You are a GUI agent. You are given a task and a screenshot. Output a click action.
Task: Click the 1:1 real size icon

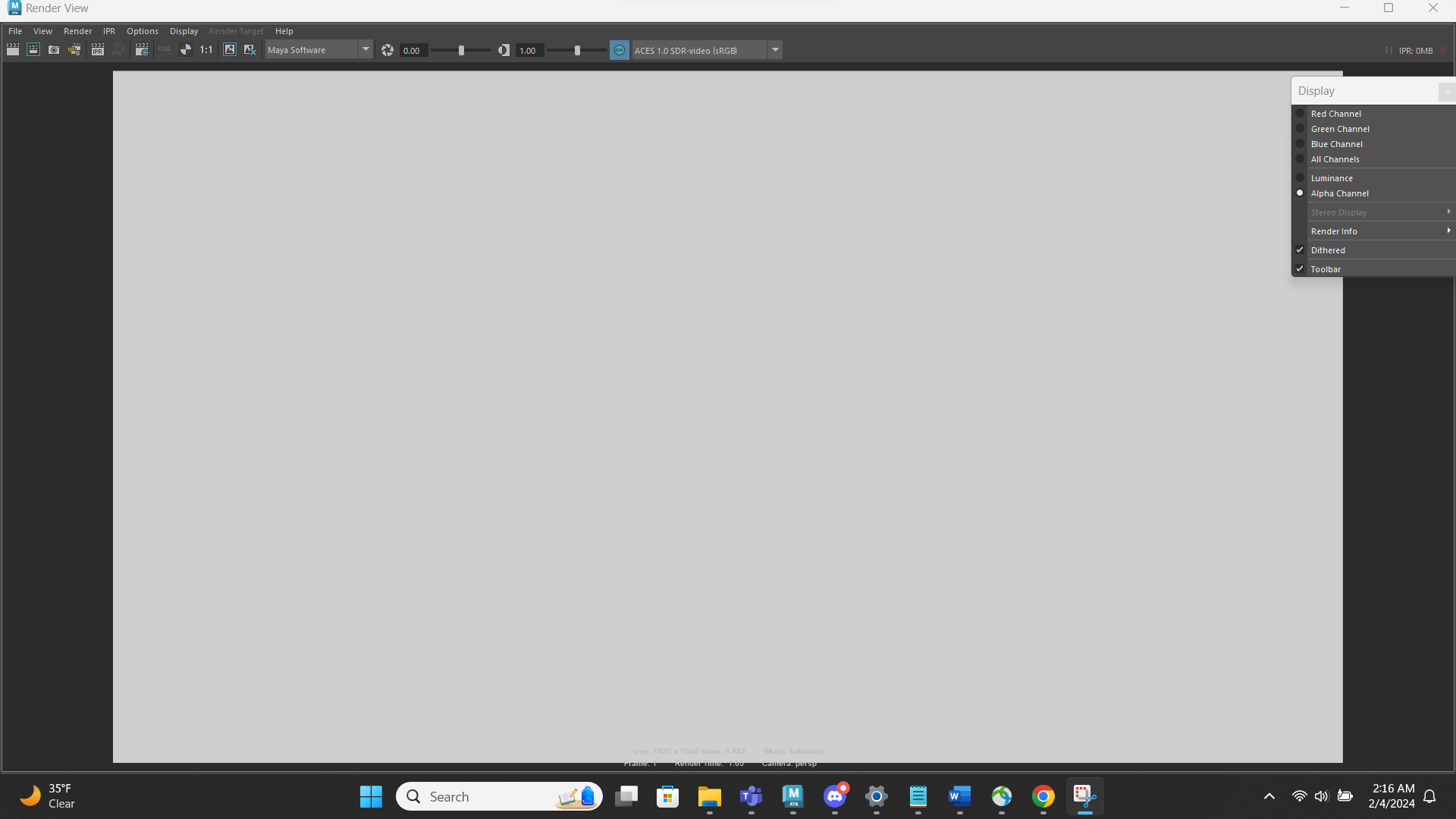pos(206,49)
